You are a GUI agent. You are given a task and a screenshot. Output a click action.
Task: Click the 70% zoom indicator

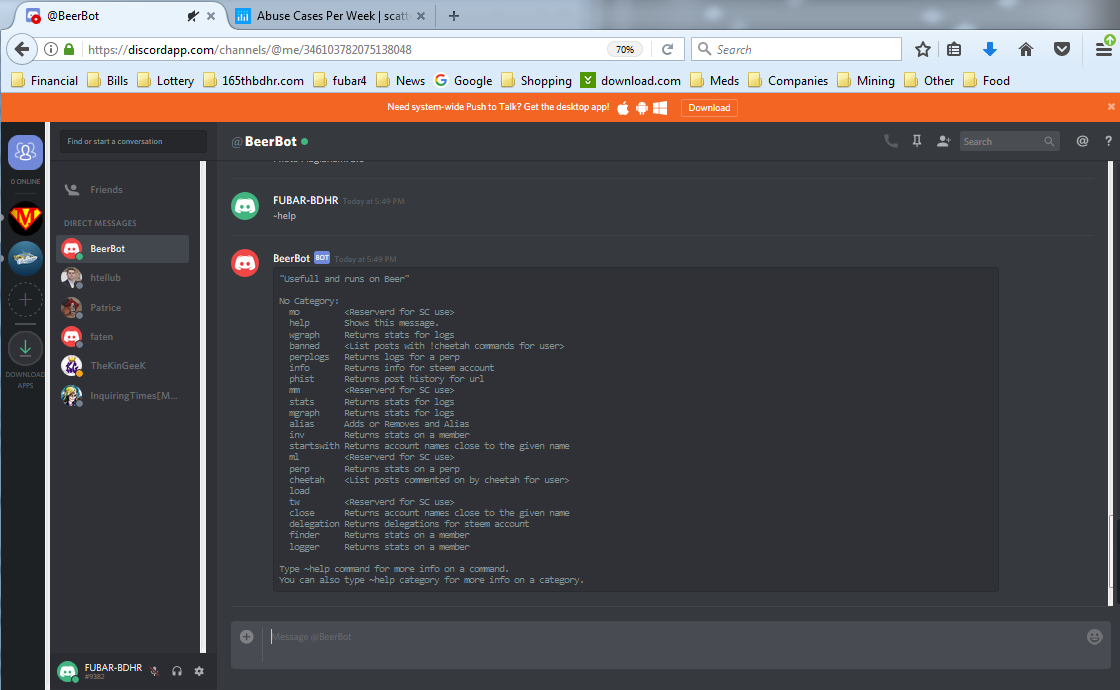pyautogui.click(x=625, y=49)
